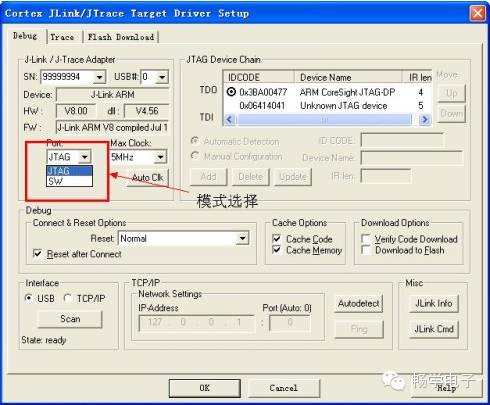This screenshot has height=405, width=490.
Task: Open JLink Cmd
Action: pyautogui.click(x=434, y=329)
